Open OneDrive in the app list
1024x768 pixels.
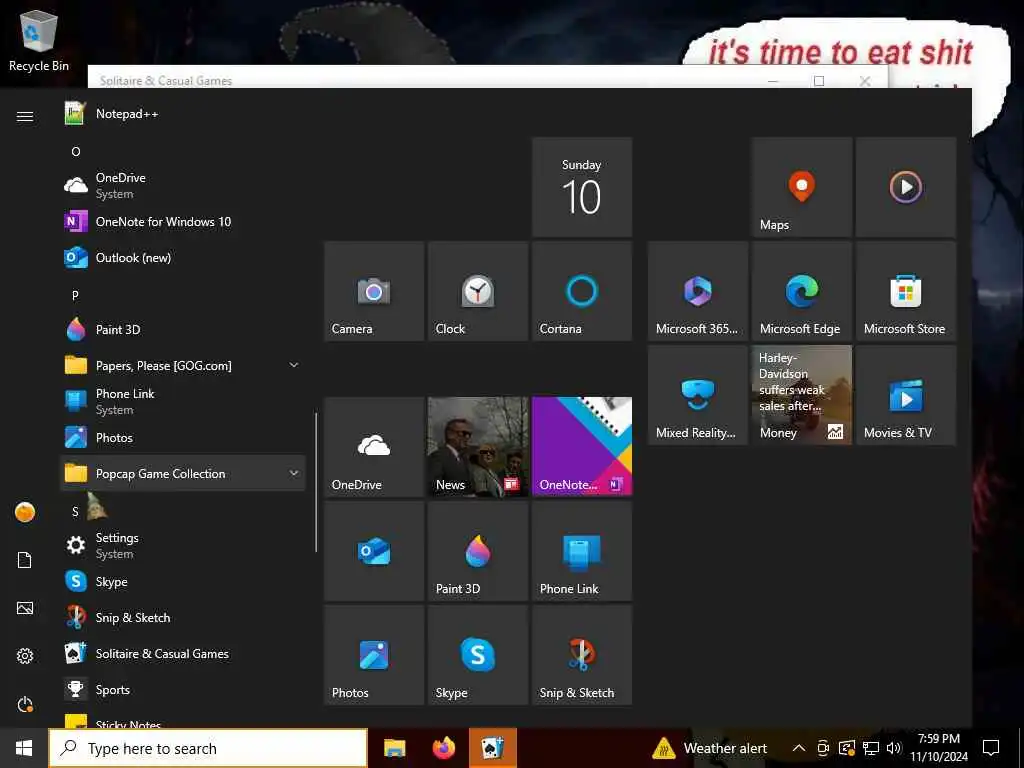183,185
